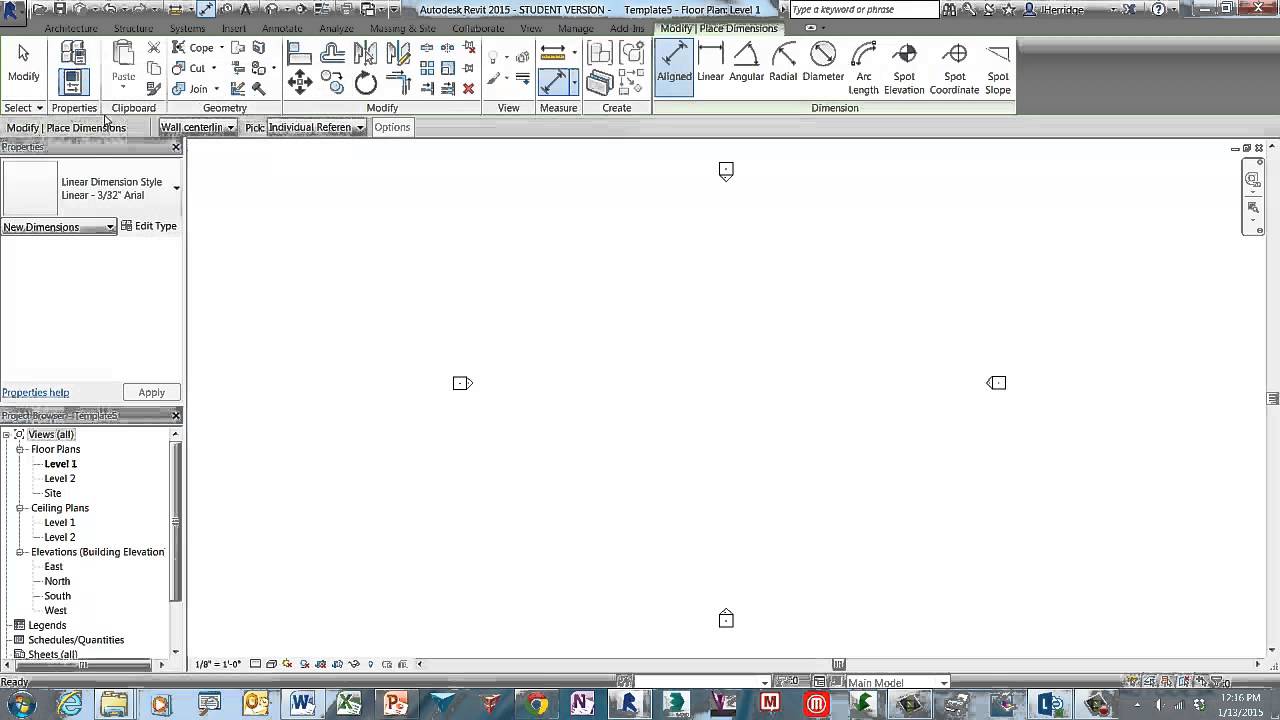Image resolution: width=1280 pixels, height=720 pixels.
Task: Select the Aligned dimension tool
Action: pos(674,68)
